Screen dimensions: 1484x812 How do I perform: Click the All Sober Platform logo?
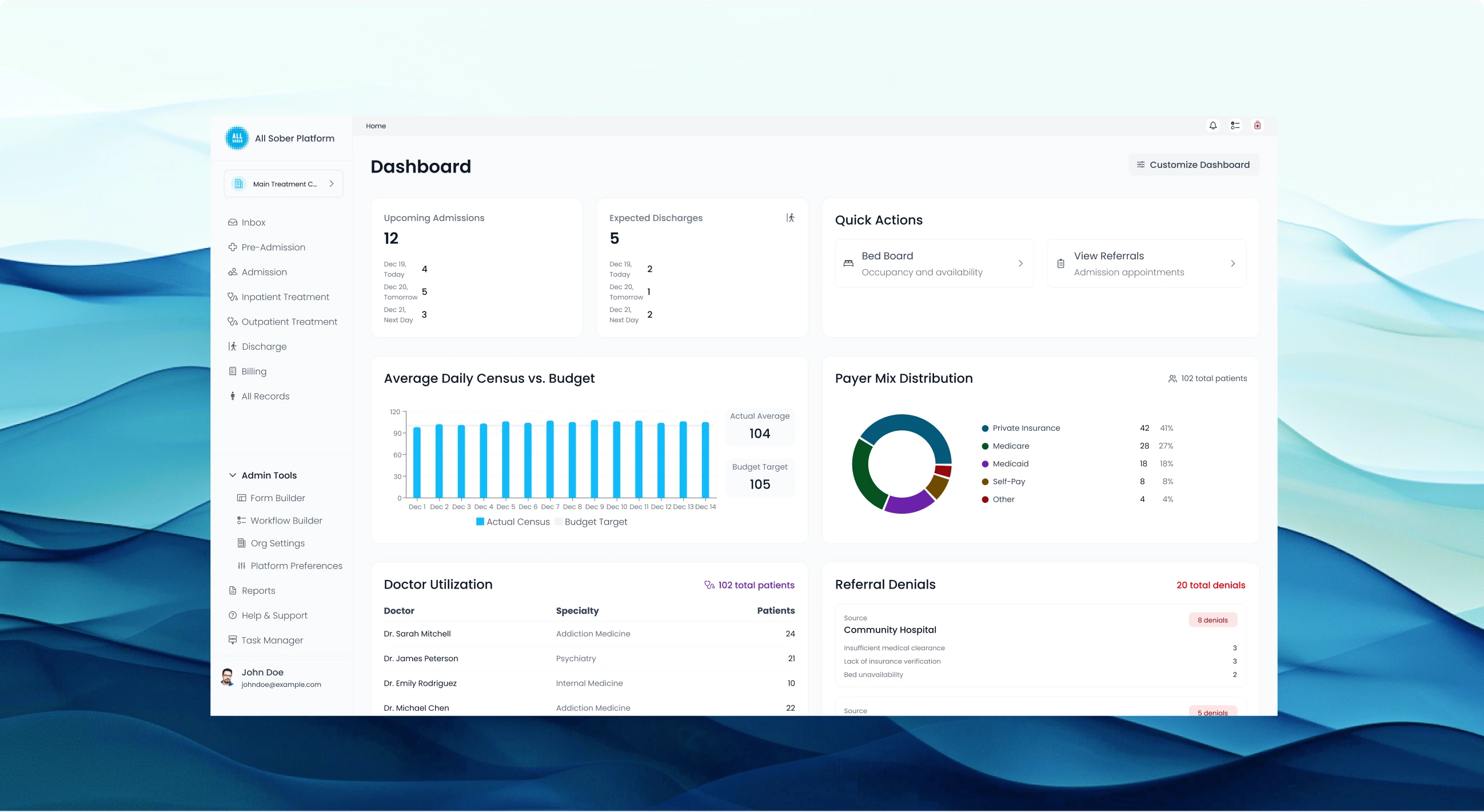pyautogui.click(x=237, y=138)
